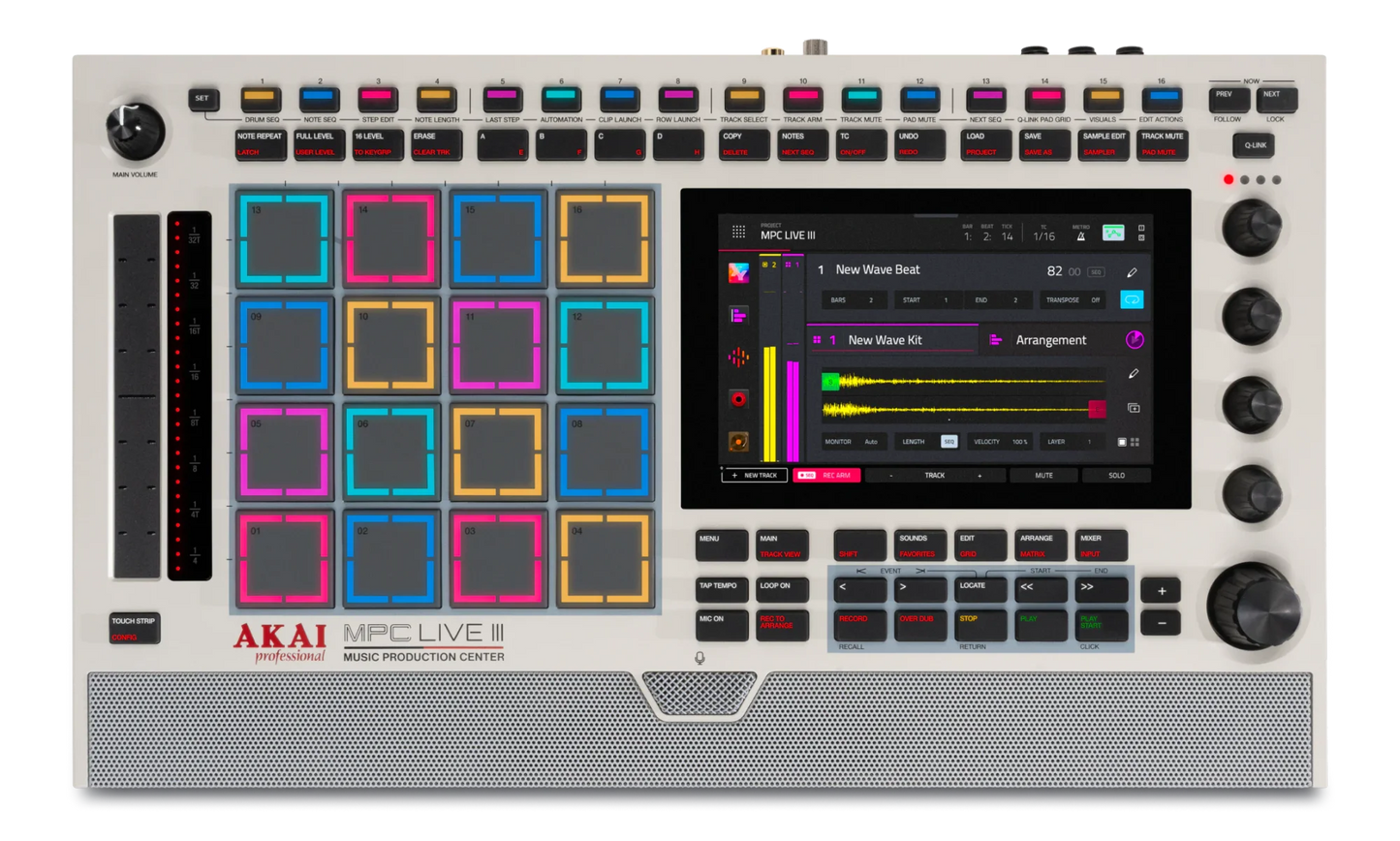
Task: Open the START value field
Action: [928, 300]
